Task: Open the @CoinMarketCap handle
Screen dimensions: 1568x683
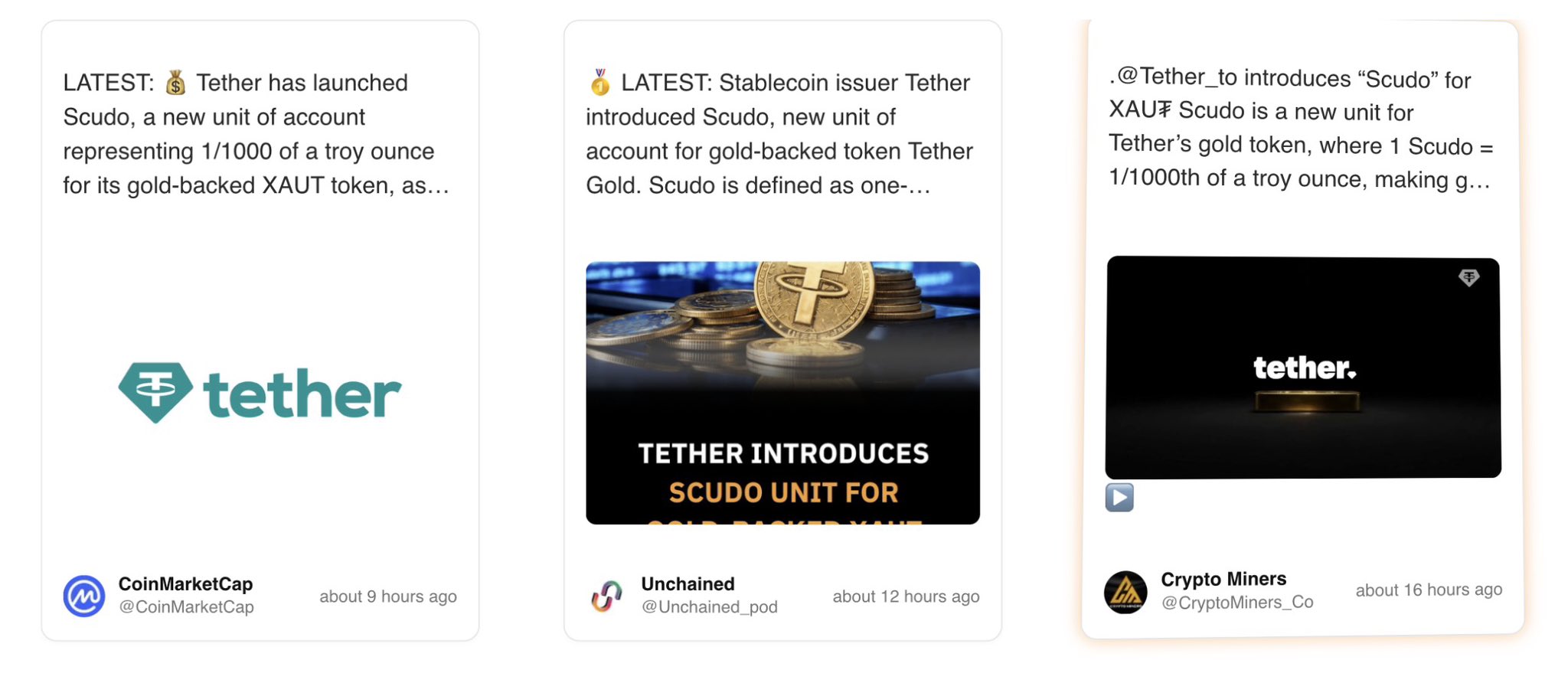Action: click(186, 607)
